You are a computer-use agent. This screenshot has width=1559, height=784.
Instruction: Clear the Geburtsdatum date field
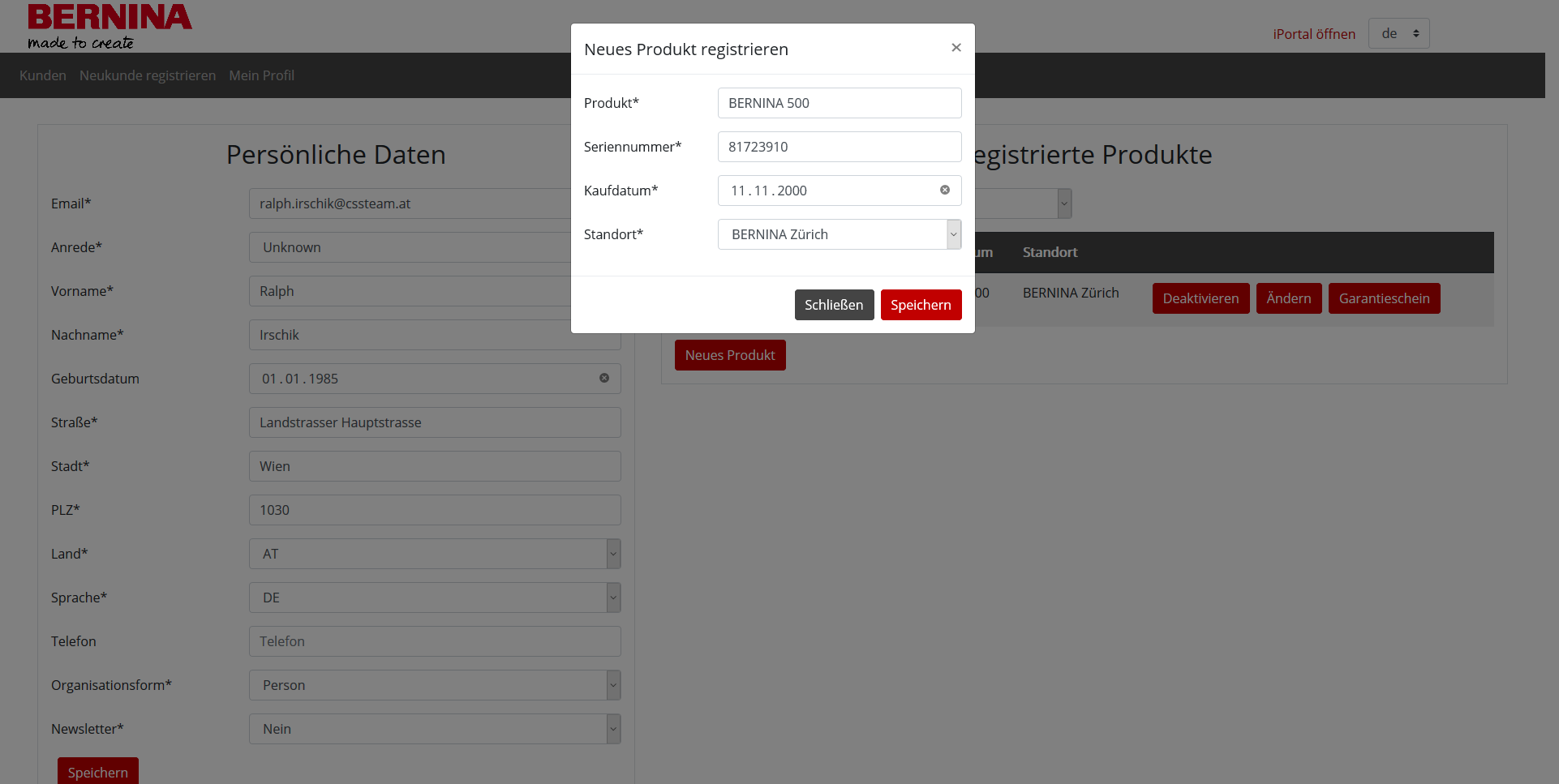[604, 378]
